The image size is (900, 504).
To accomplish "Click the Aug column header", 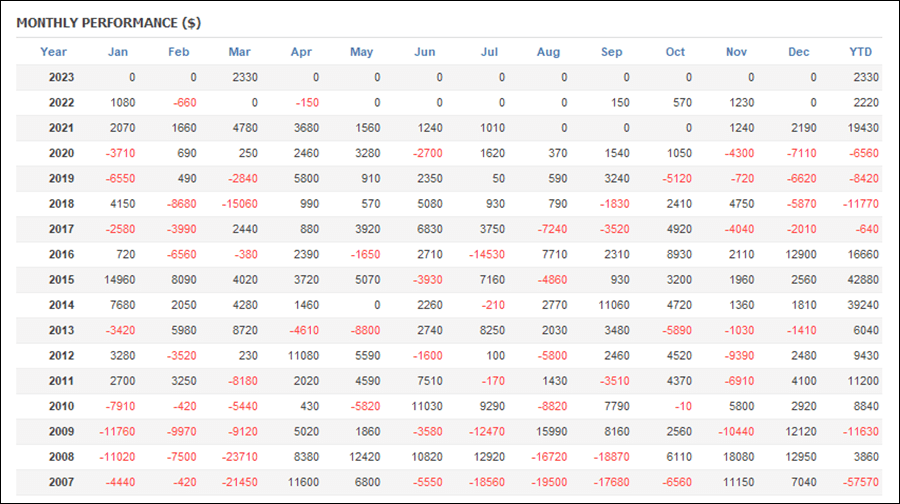I will click(x=548, y=52).
